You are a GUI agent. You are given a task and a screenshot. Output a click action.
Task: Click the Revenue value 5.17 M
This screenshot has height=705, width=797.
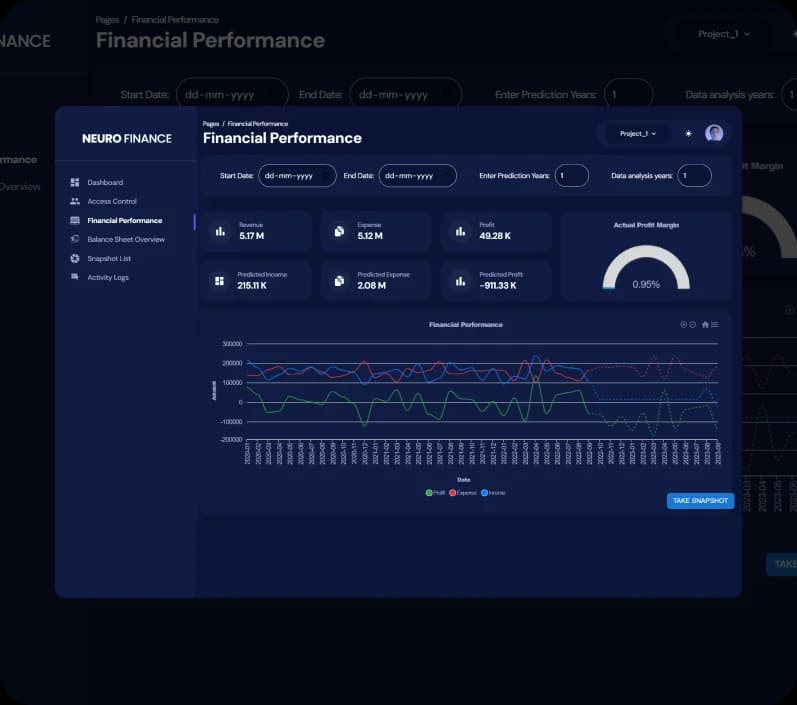[x=252, y=236]
